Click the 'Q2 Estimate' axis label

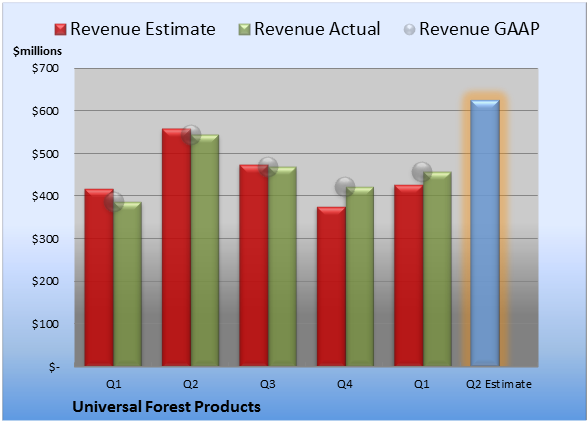click(x=499, y=384)
